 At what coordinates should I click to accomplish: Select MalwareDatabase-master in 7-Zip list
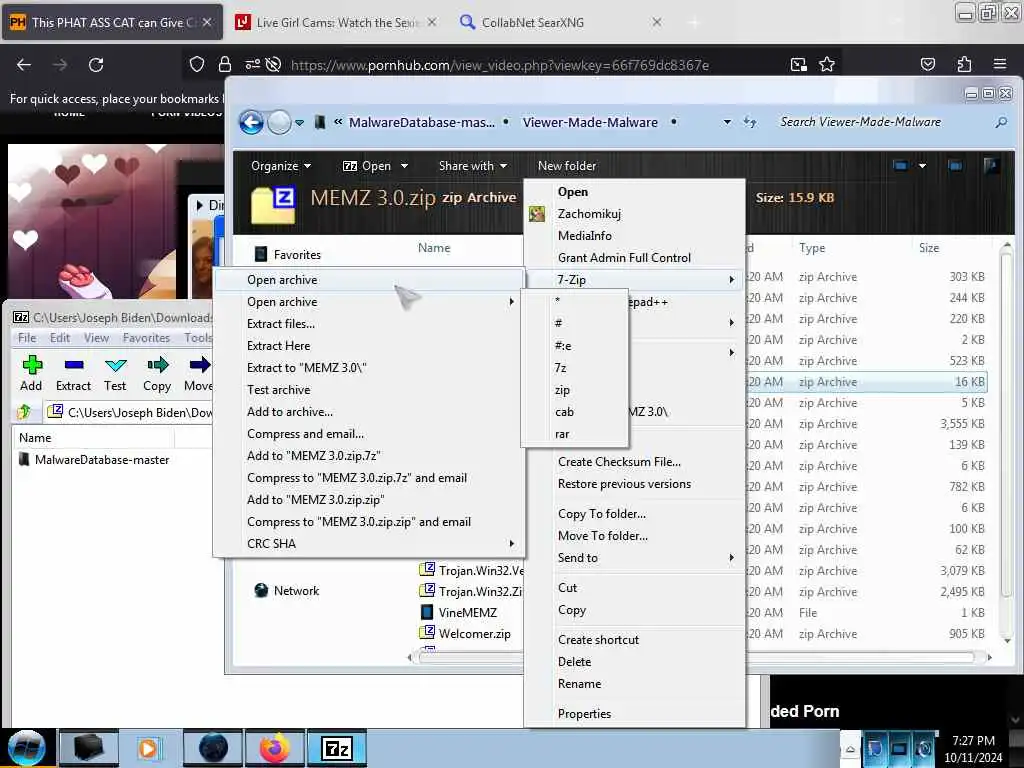pyautogui.click(x=102, y=460)
